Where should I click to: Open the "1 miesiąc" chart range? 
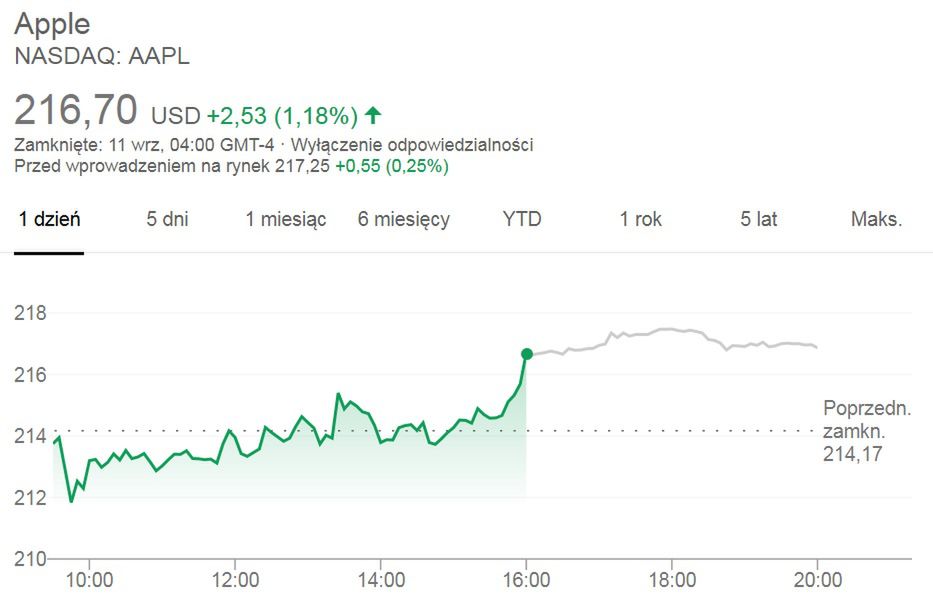pyautogui.click(x=286, y=219)
